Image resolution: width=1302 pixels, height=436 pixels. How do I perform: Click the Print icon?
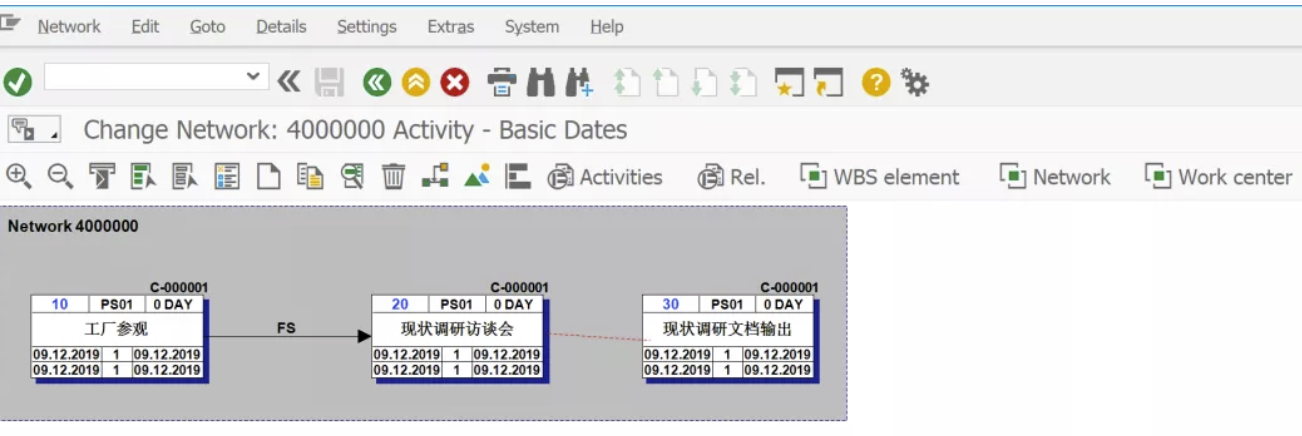pos(502,82)
